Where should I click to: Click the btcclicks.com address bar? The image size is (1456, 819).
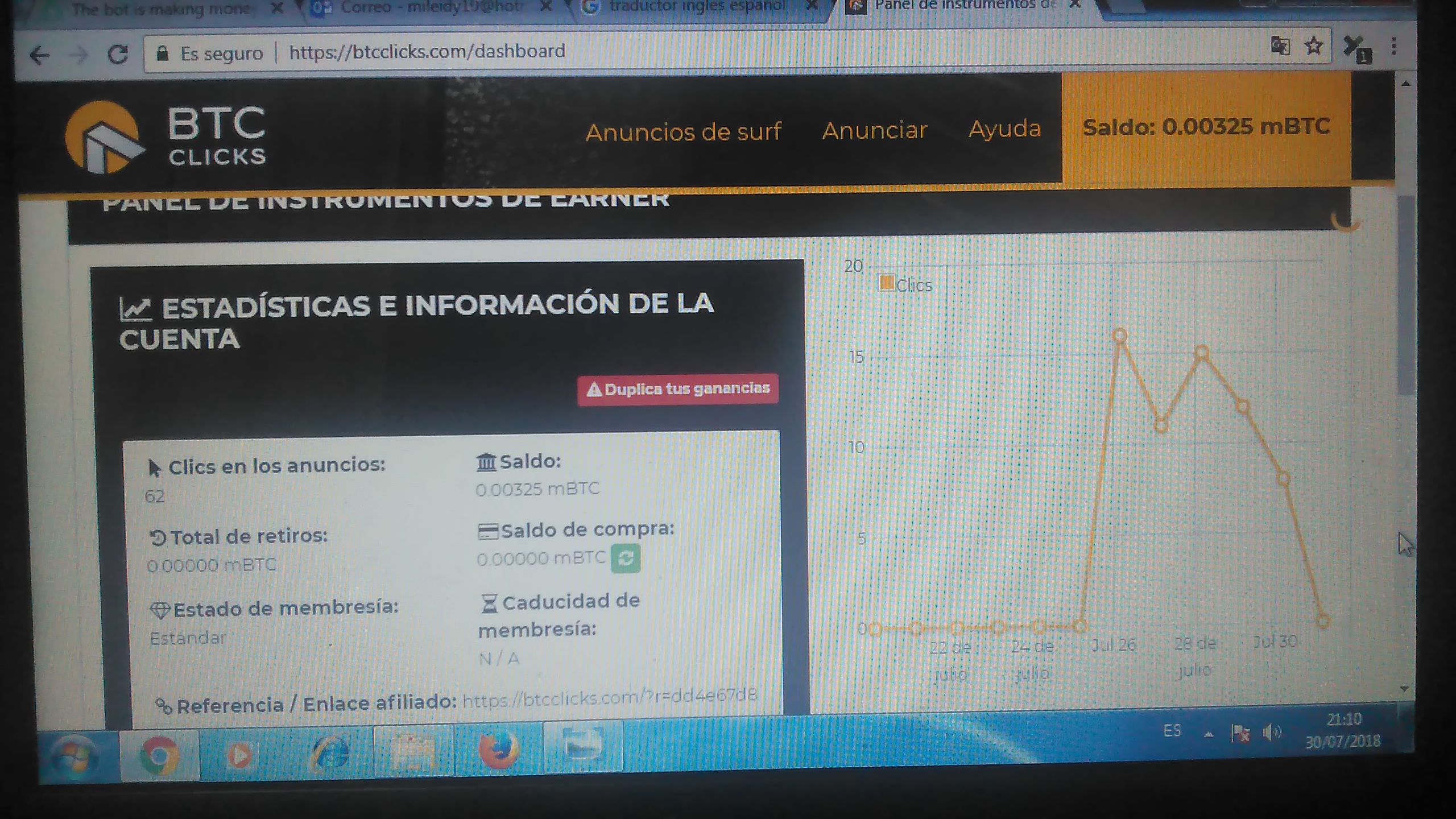tap(427, 52)
